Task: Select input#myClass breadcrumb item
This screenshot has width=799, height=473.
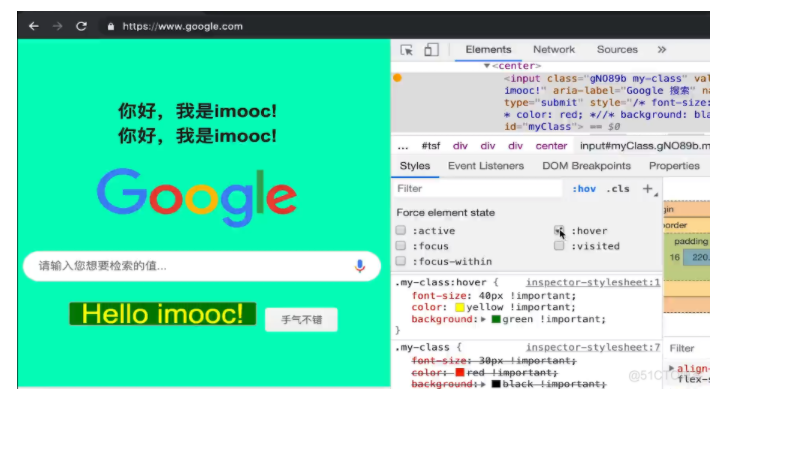Action: tap(645, 146)
